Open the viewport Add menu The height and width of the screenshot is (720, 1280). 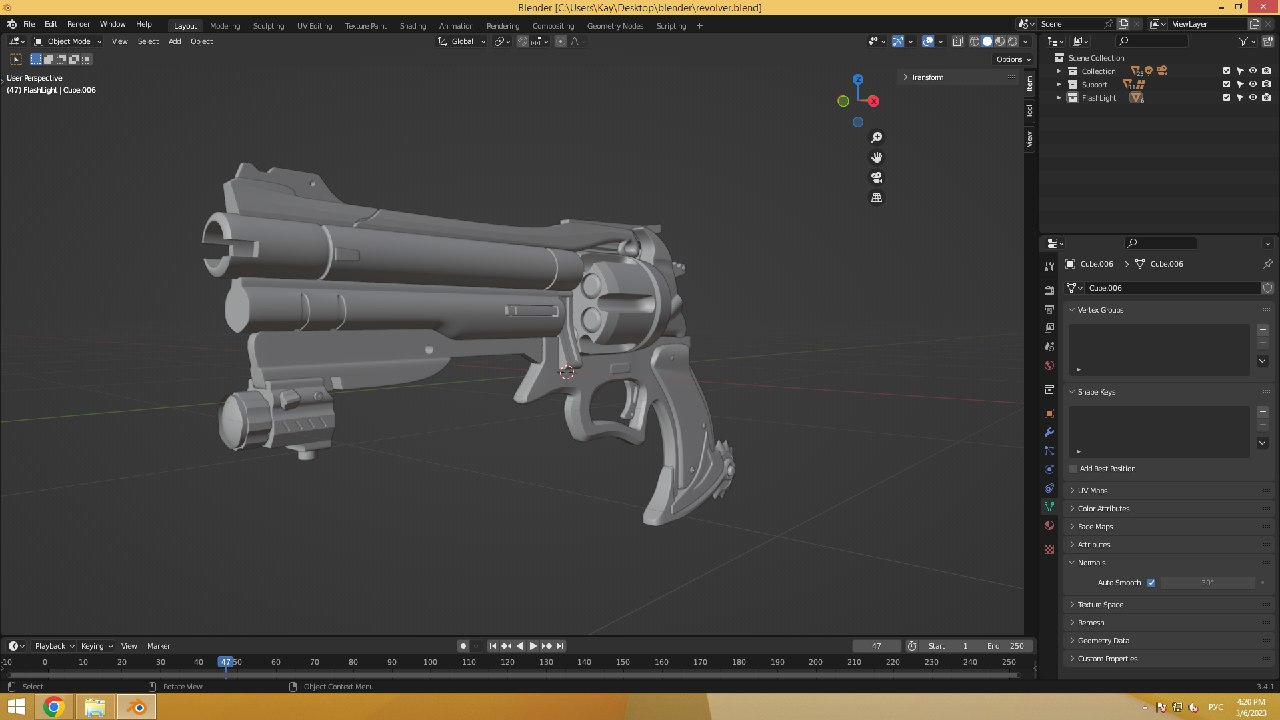[175, 41]
